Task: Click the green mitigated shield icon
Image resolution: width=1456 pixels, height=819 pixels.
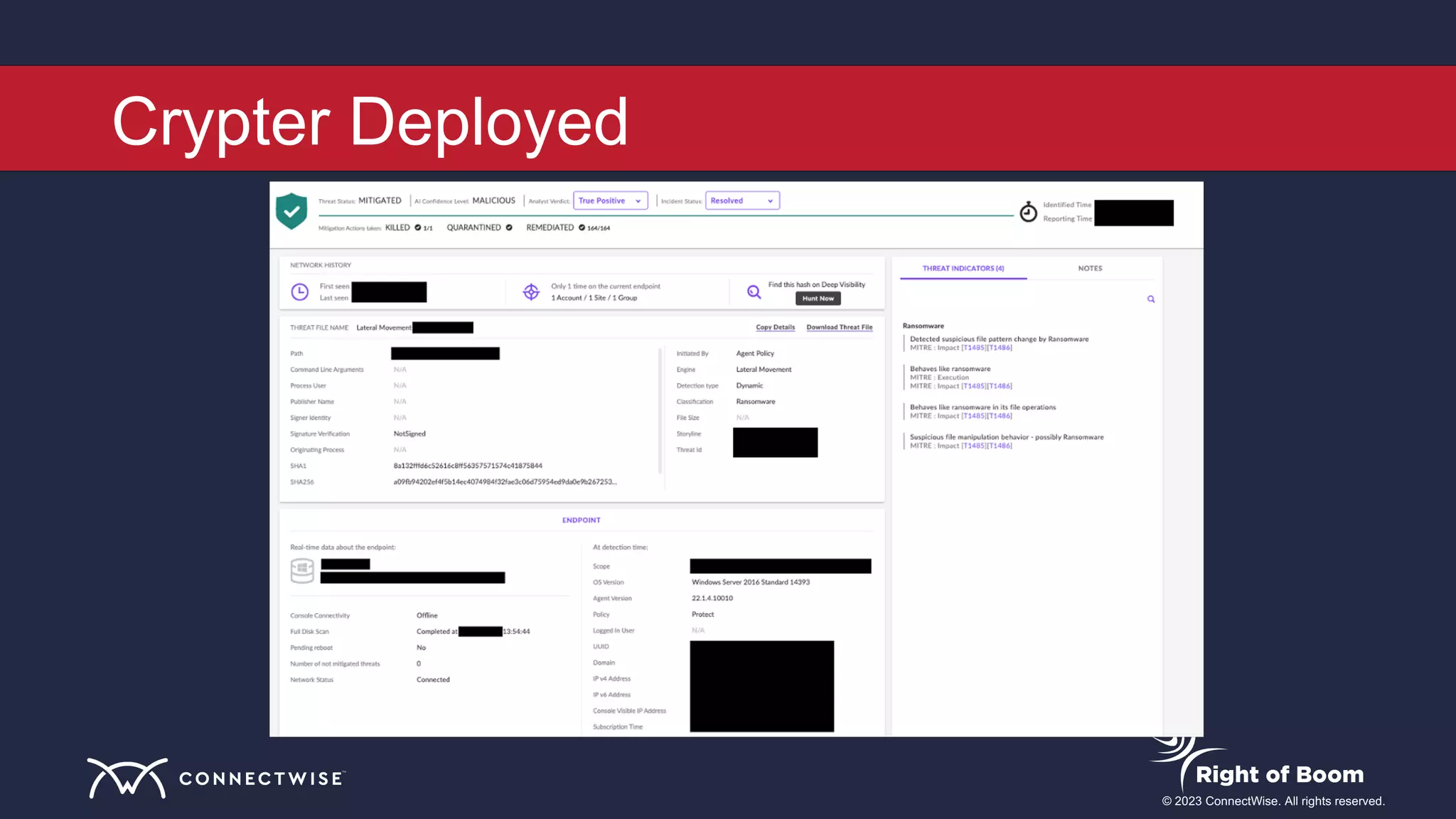Action: pyautogui.click(x=291, y=211)
